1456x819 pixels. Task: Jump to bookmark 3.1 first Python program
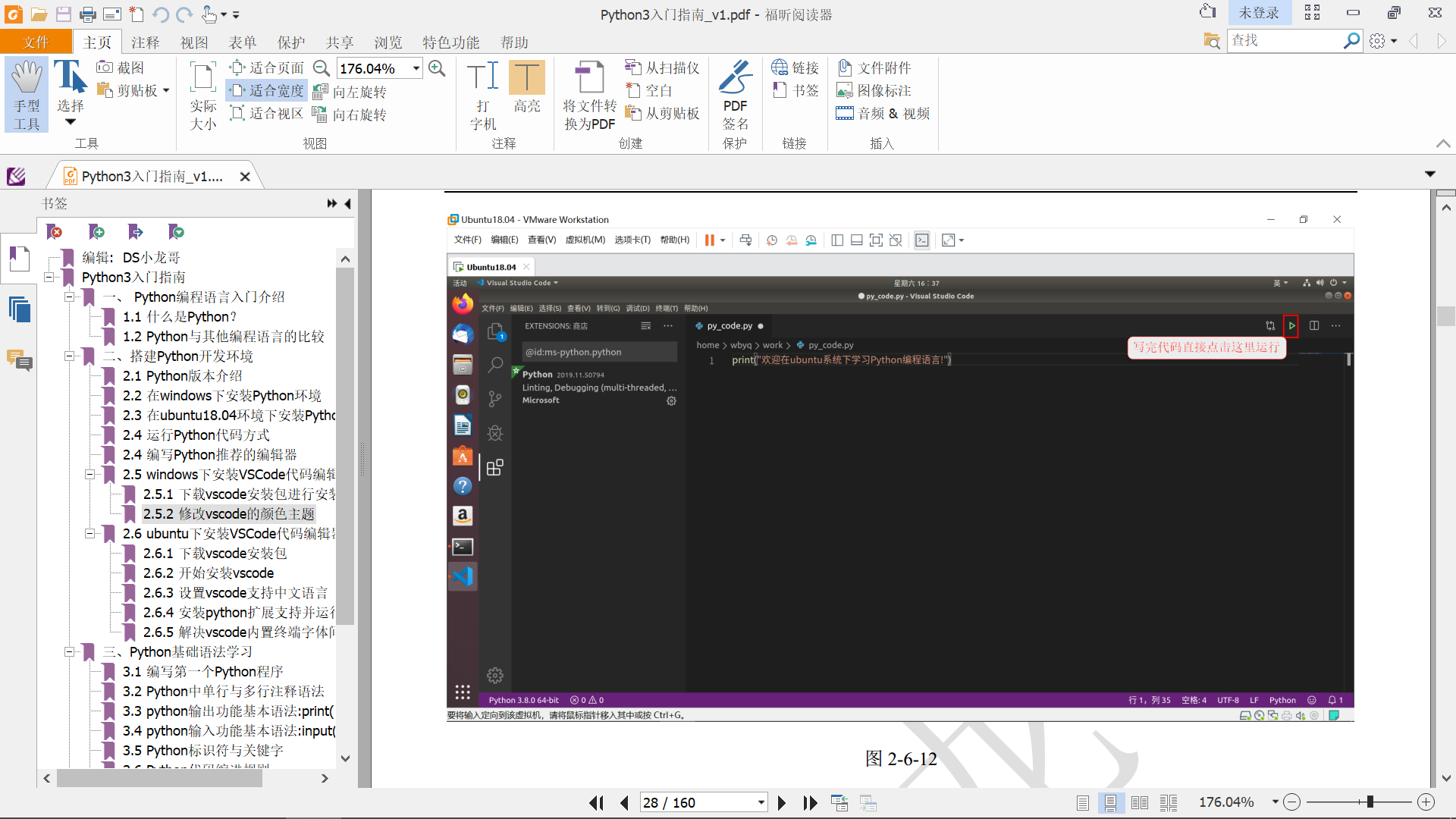coord(203,672)
